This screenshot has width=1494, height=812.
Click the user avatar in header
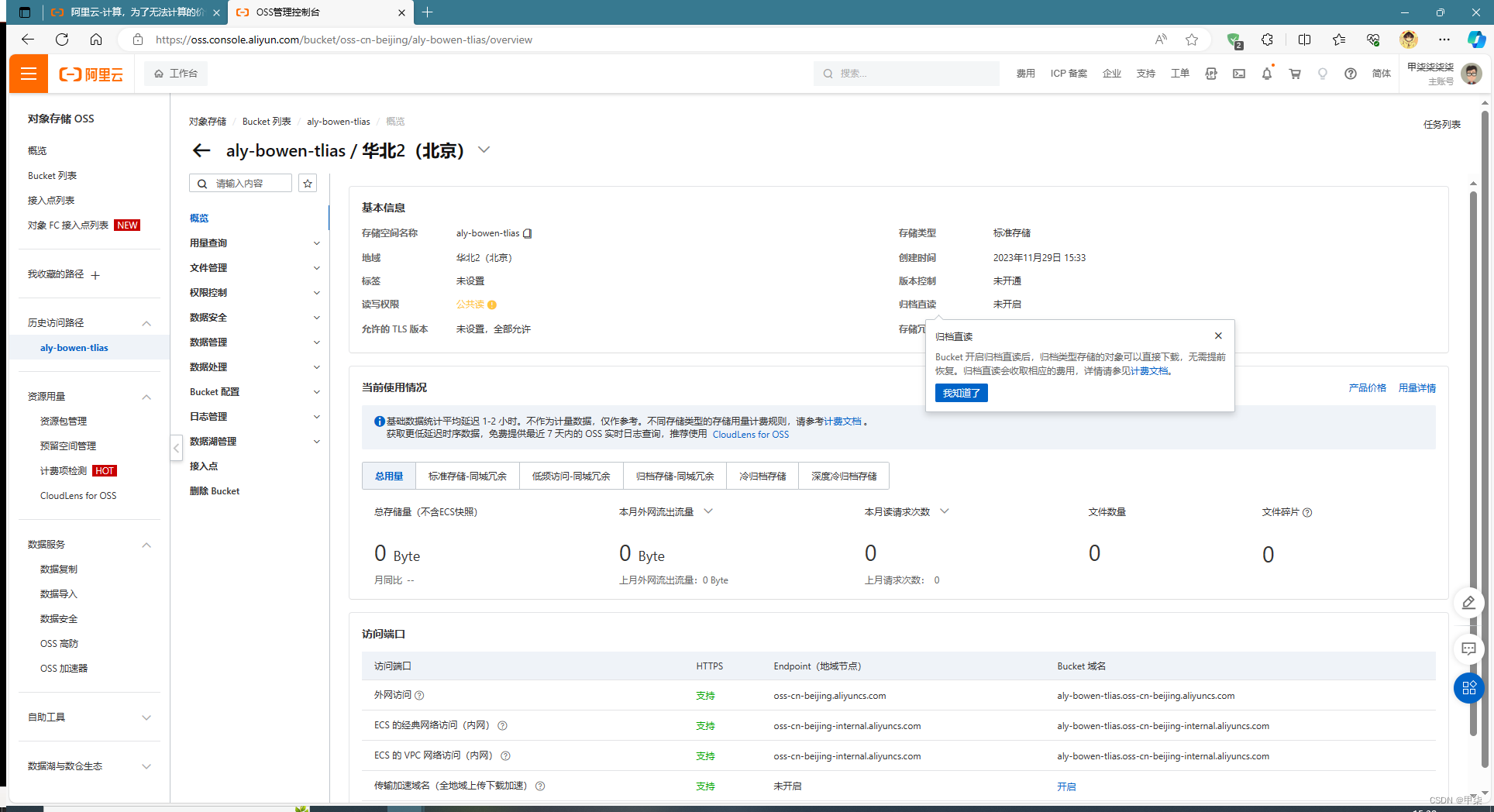pos(1472,74)
